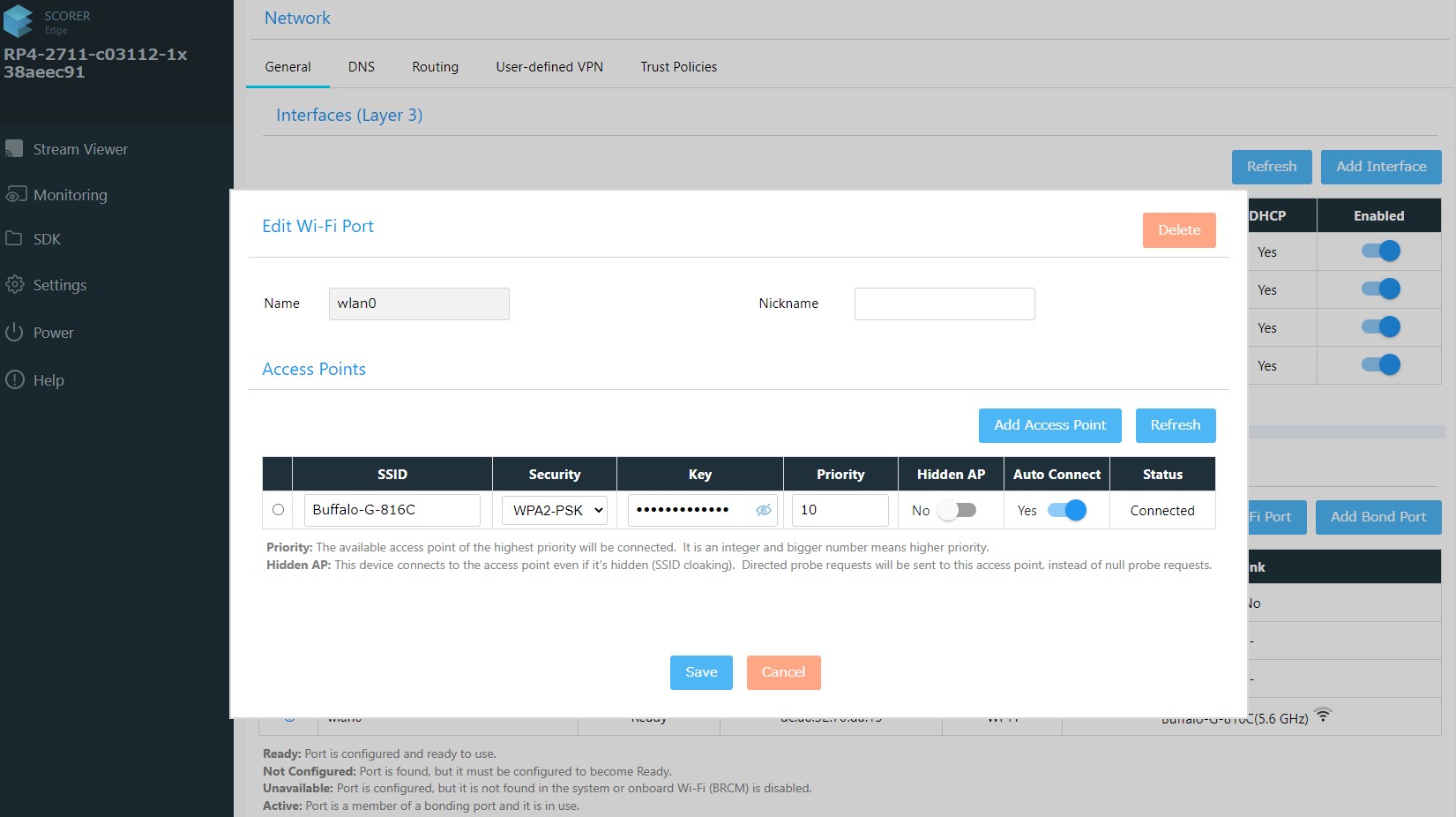Select the Buffalo-G-816C access point radio button

(x=278, y=510)
